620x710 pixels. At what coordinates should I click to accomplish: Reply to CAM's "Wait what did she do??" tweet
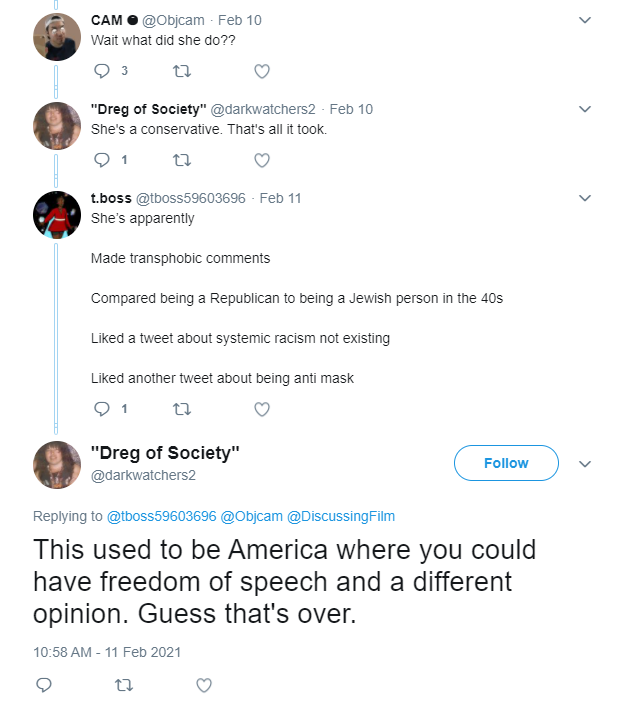tap(101, 71)
